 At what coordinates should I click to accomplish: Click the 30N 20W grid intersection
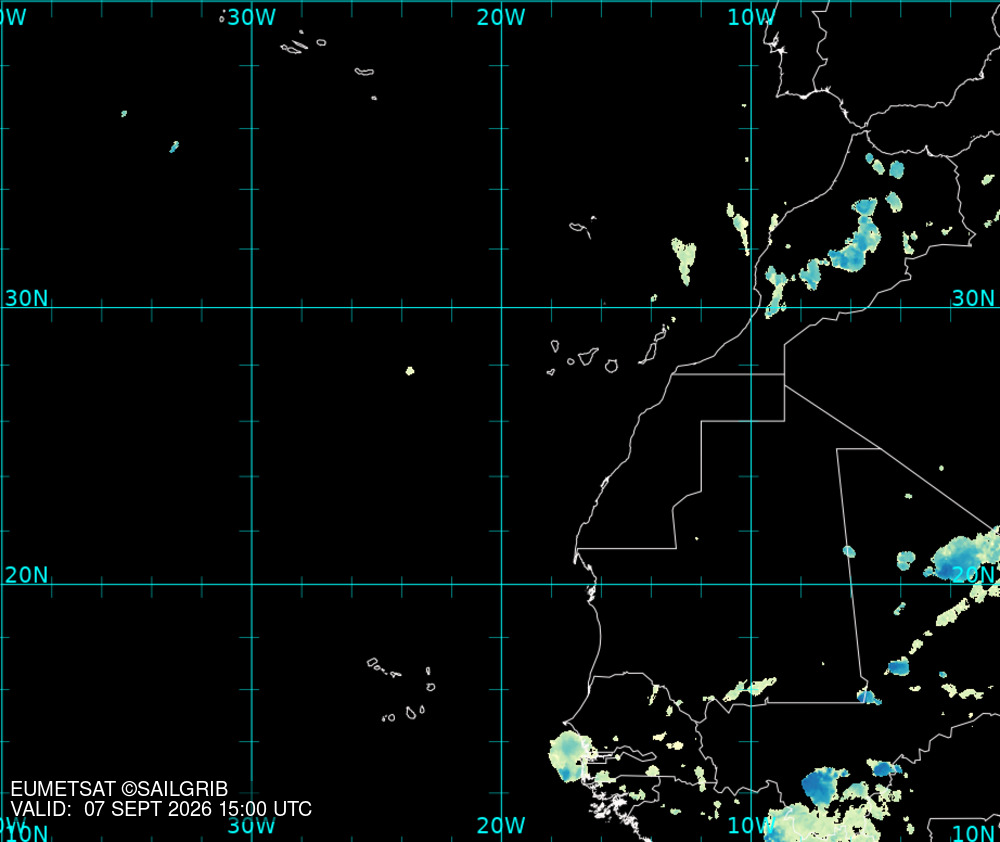click(x=501, y=307)
